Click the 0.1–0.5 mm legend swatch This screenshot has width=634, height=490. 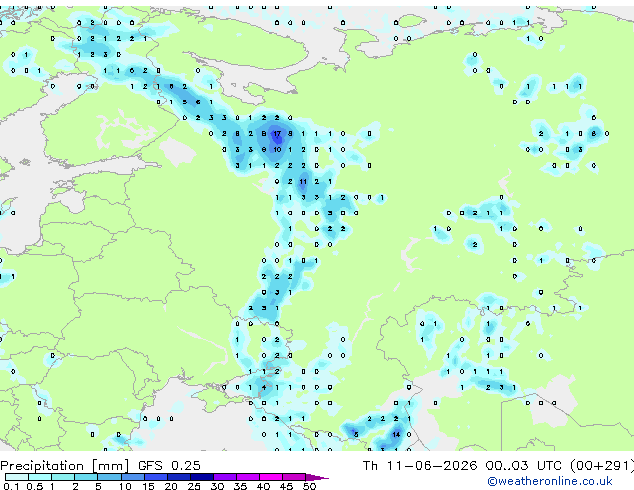(17, 477)
